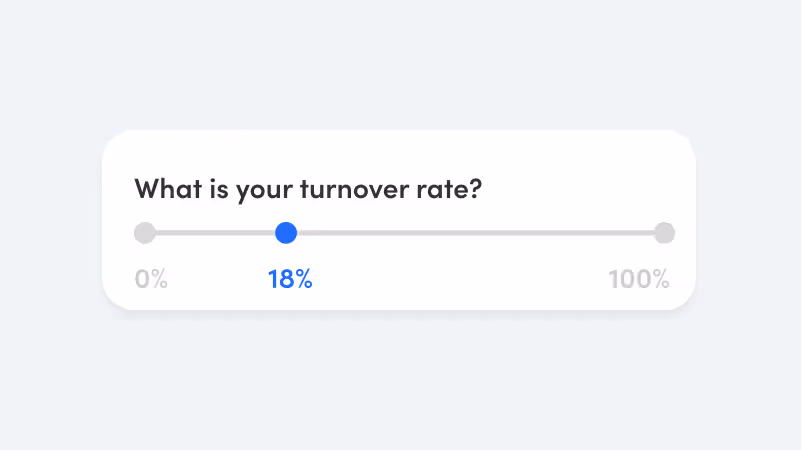Click the slider track between 0% end and handle
The width and height of the screenshot is (802, 450).
point(215,233)
